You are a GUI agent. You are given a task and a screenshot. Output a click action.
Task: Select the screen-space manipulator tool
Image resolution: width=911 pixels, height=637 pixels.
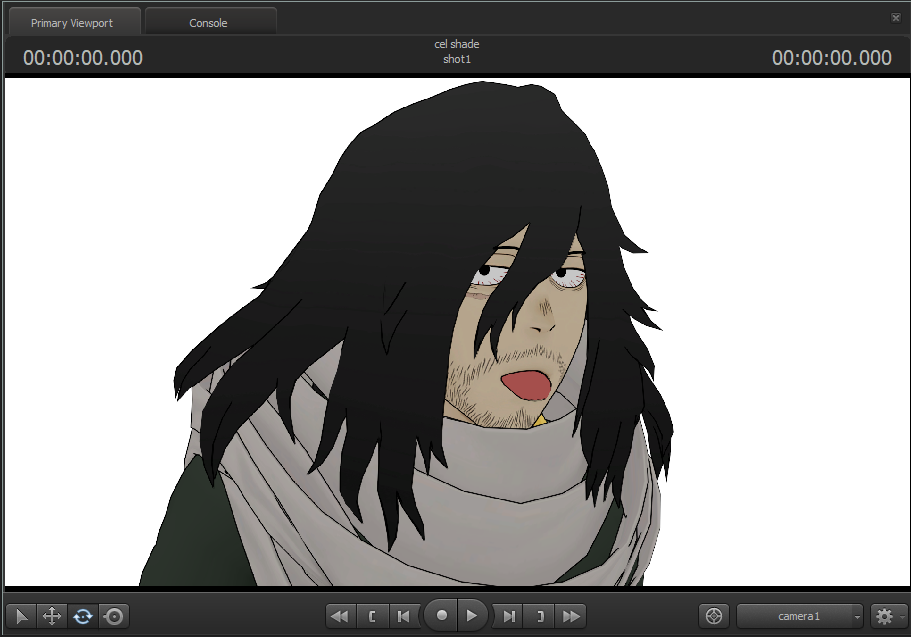click(114, 616)
